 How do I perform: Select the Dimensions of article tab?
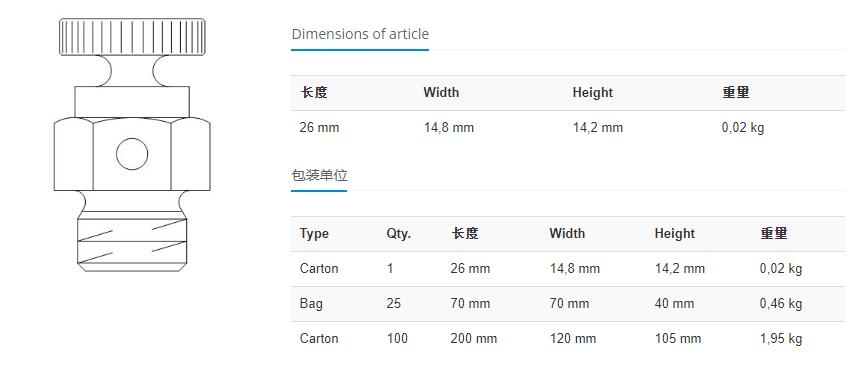[360, 34]
